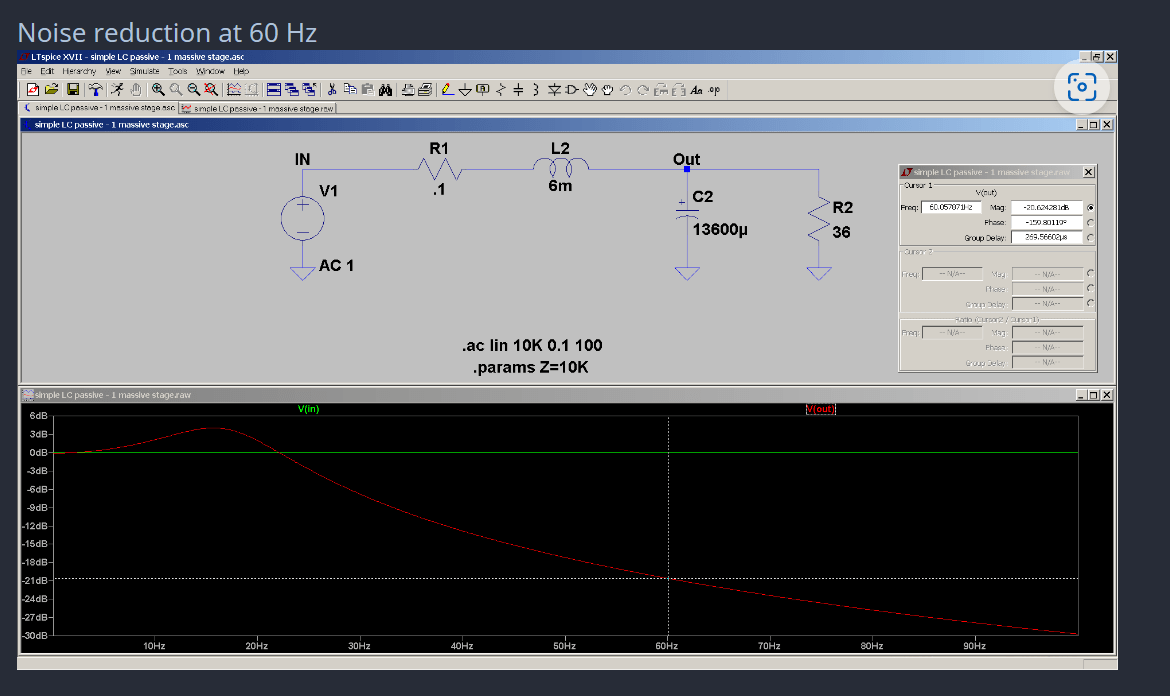Place a Ground symbol via the toolbar
The image size is (1170, 696).
(x=465, y=90)
